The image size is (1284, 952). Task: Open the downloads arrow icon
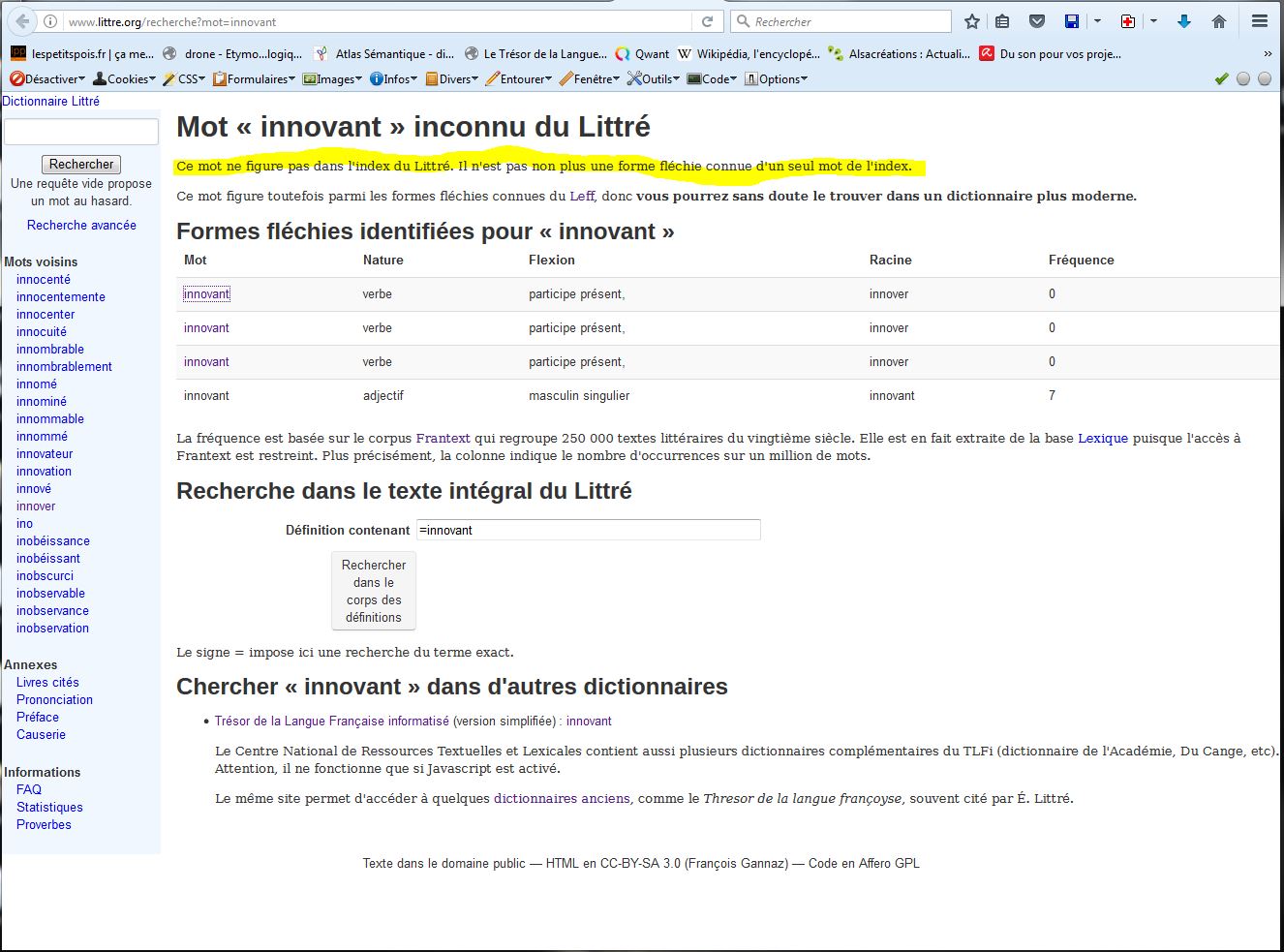click(x=1183, y=21)
